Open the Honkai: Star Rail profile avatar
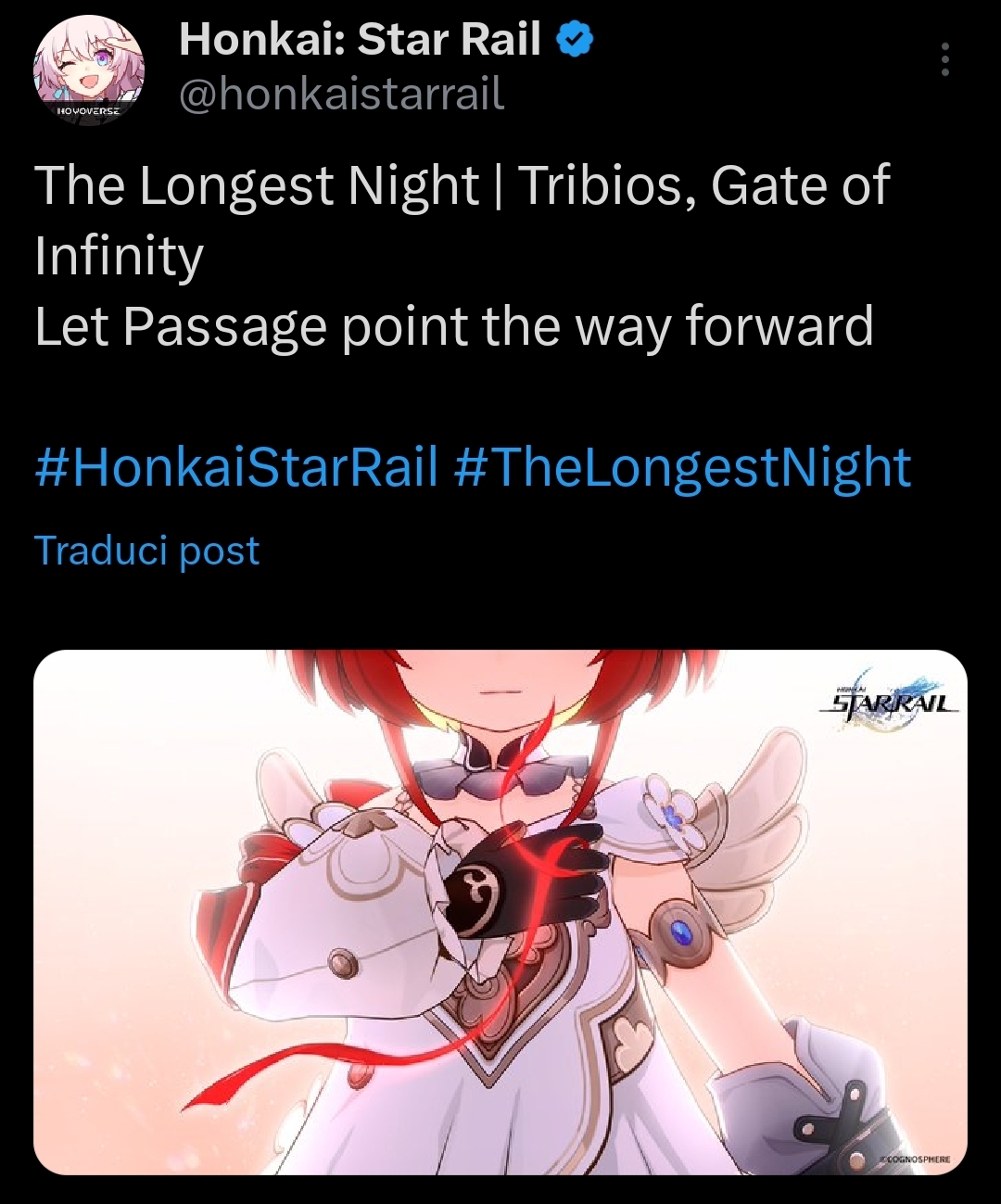The image size is (1001, 1204). click(x=89, y=70)
